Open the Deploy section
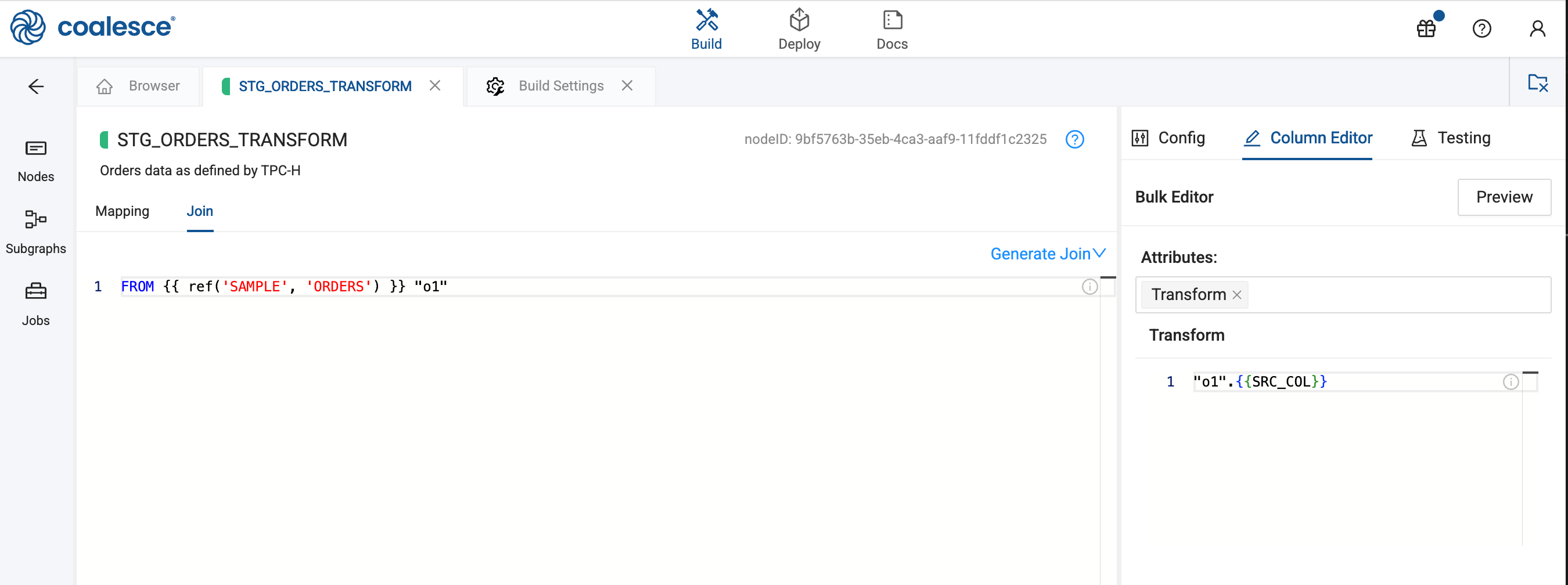Image resolution: width=1568 pixels, height=585 pixels. [x=799, y=29]
